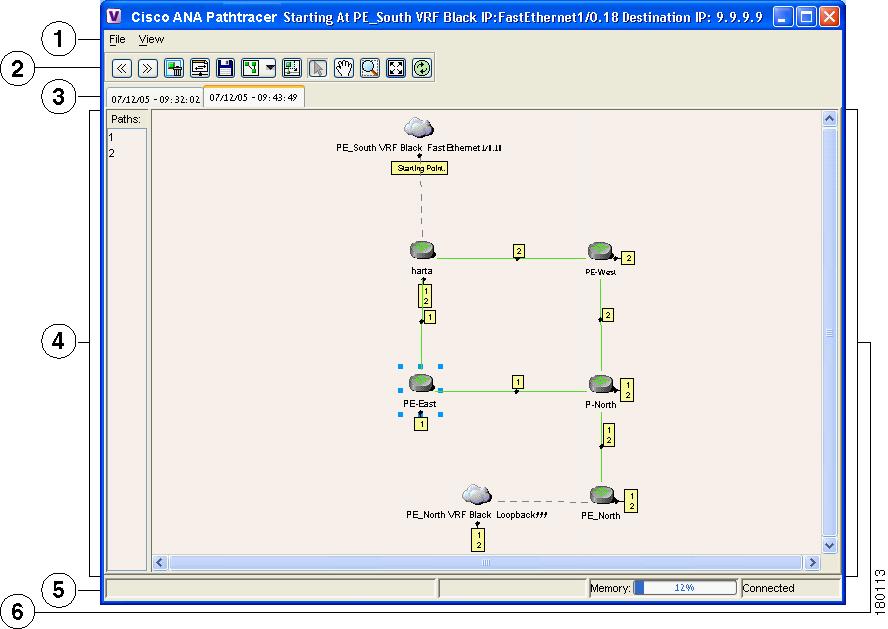Select the PE_North VRF Black Loopback cloud

pyautogui.click(x=477, y=494)
